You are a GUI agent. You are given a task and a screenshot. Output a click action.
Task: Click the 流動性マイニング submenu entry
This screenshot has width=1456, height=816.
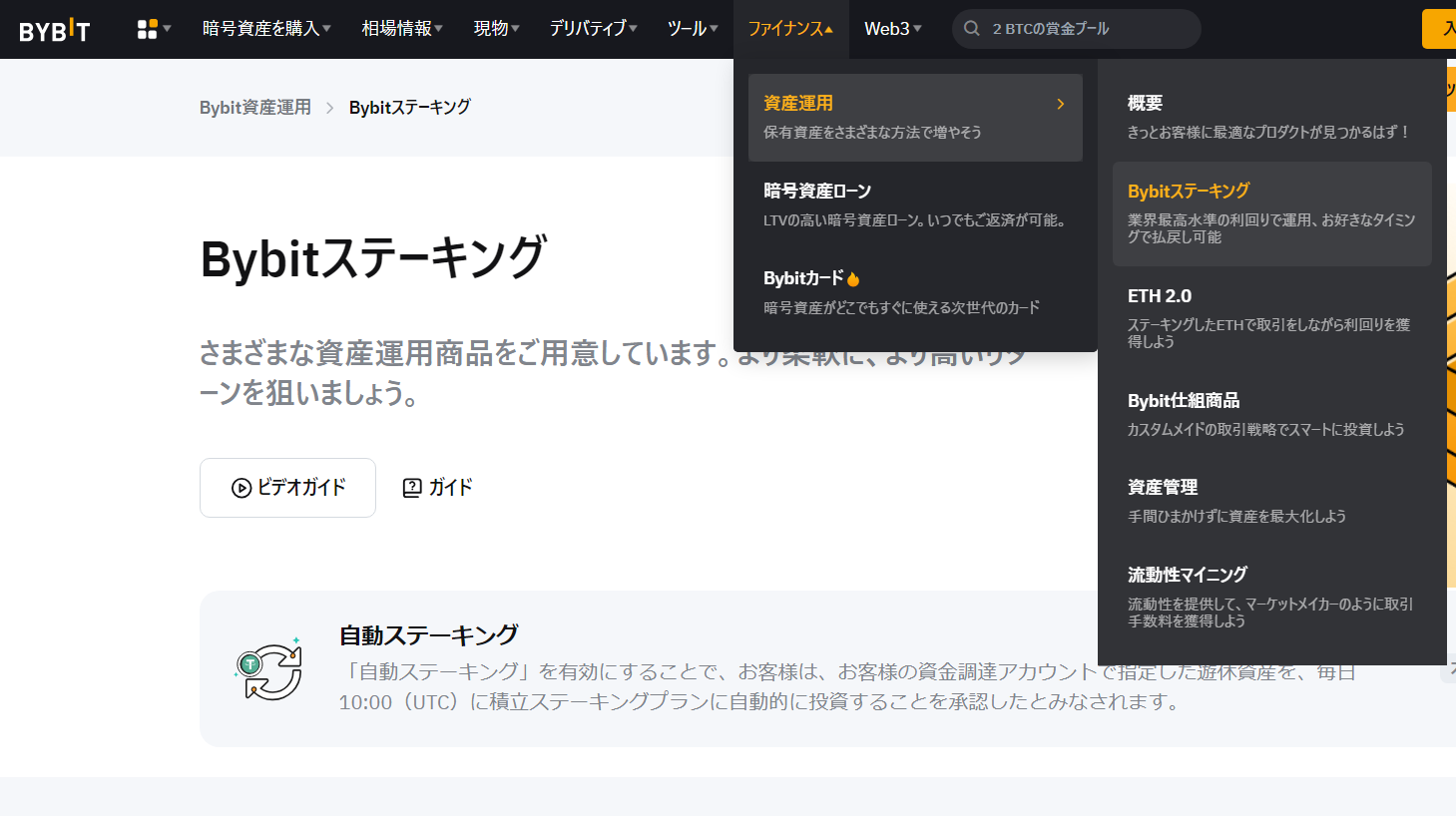click(x=1185, y=574)
